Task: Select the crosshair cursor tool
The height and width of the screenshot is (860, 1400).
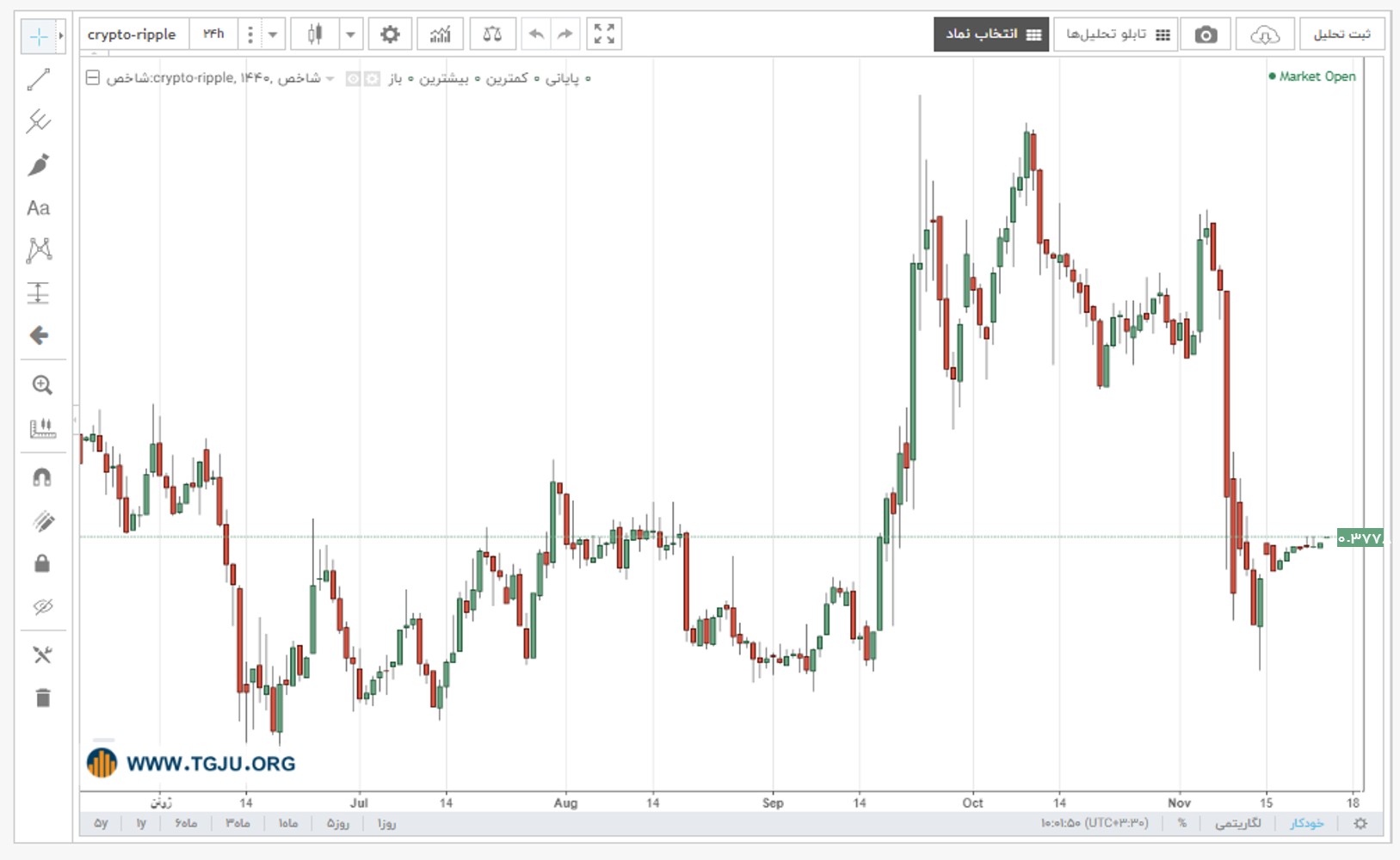Action: [38, 36]
